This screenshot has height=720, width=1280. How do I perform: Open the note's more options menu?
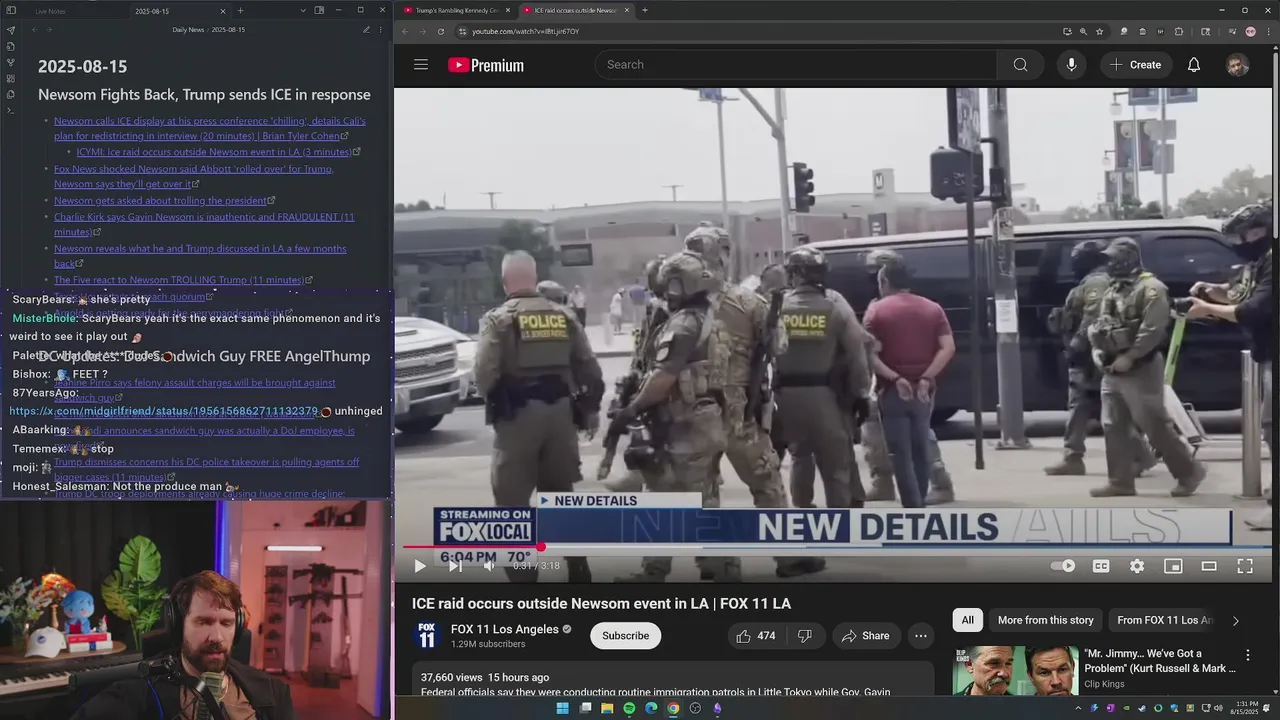381,30
